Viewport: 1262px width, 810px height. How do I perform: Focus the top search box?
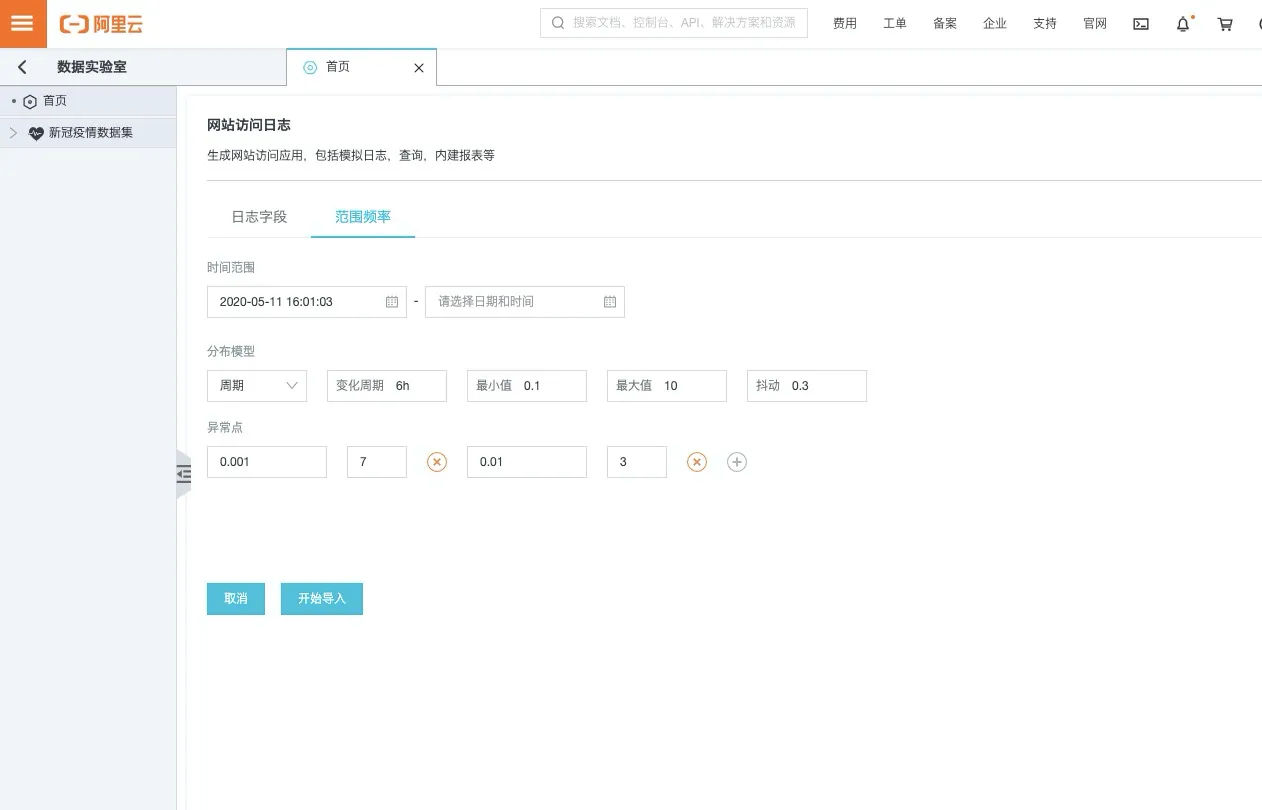coord(674,23)
